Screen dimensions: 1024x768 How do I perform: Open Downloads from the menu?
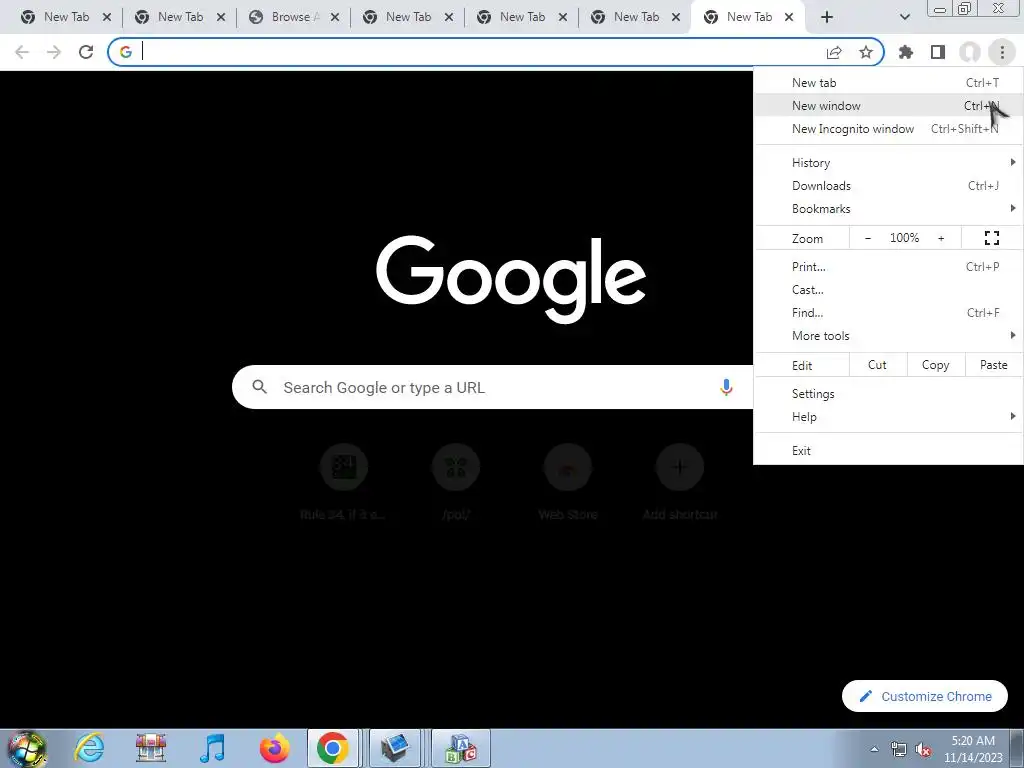pyautogui.click(x=888, y=185)
